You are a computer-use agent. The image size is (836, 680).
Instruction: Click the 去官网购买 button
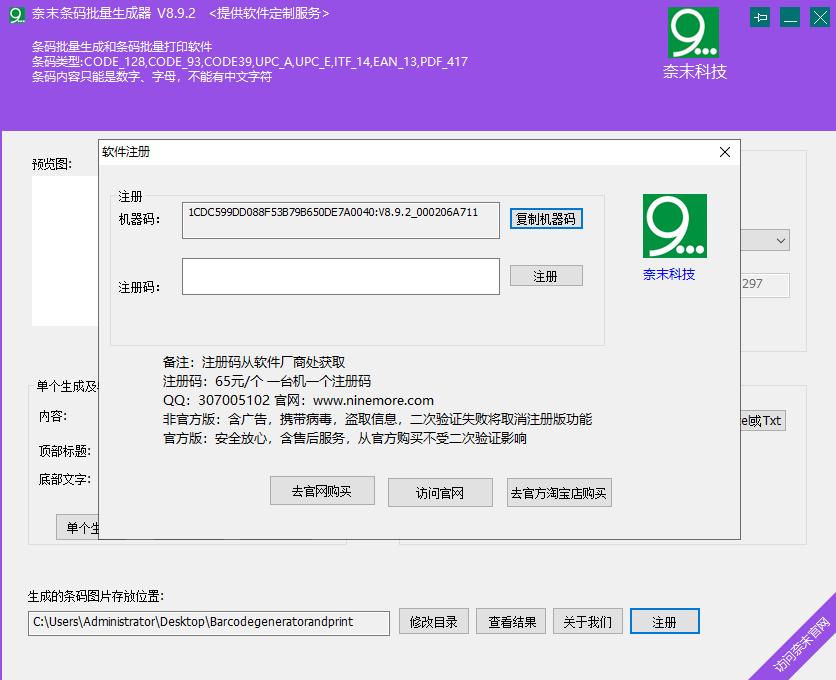322,491
